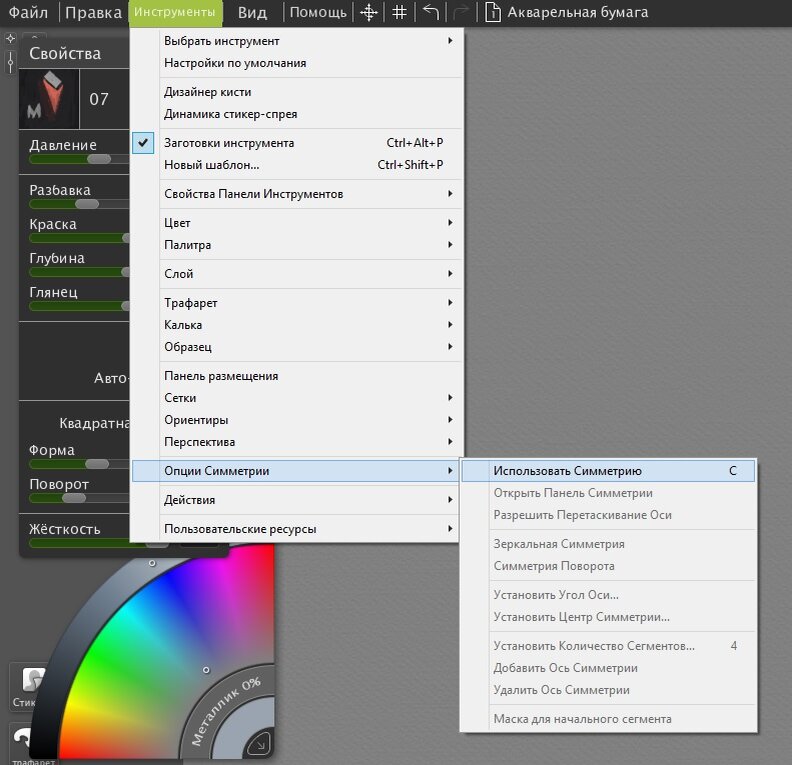
Task: Click Удалить Ось Симметрии
Action: [x=608, y=690]
